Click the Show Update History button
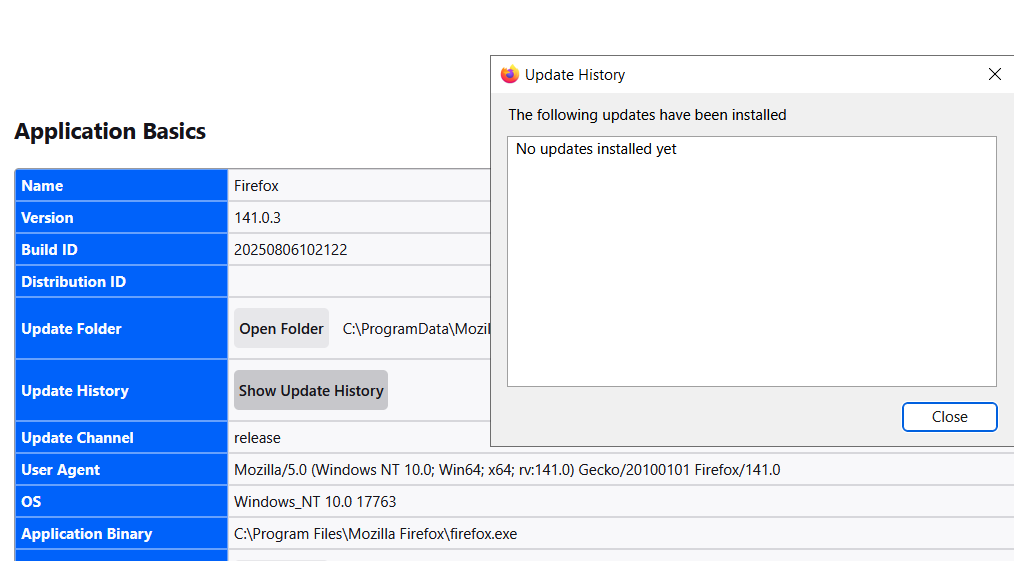This screenshot has height=561, width=1014. coord(311,391)
